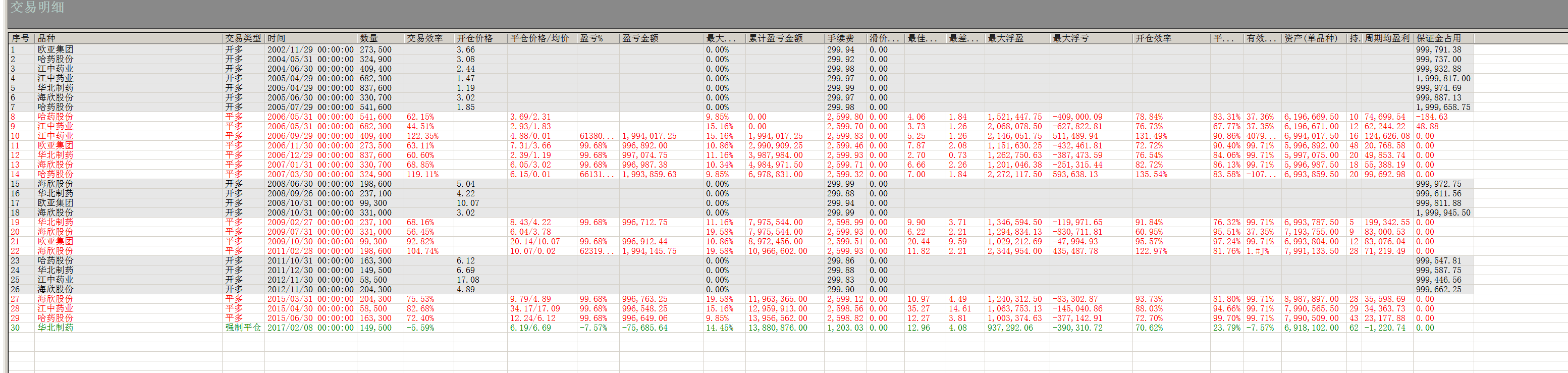Click open price 17.08 cell
Screen dimensions: 1568x373
tap(468, 280)
